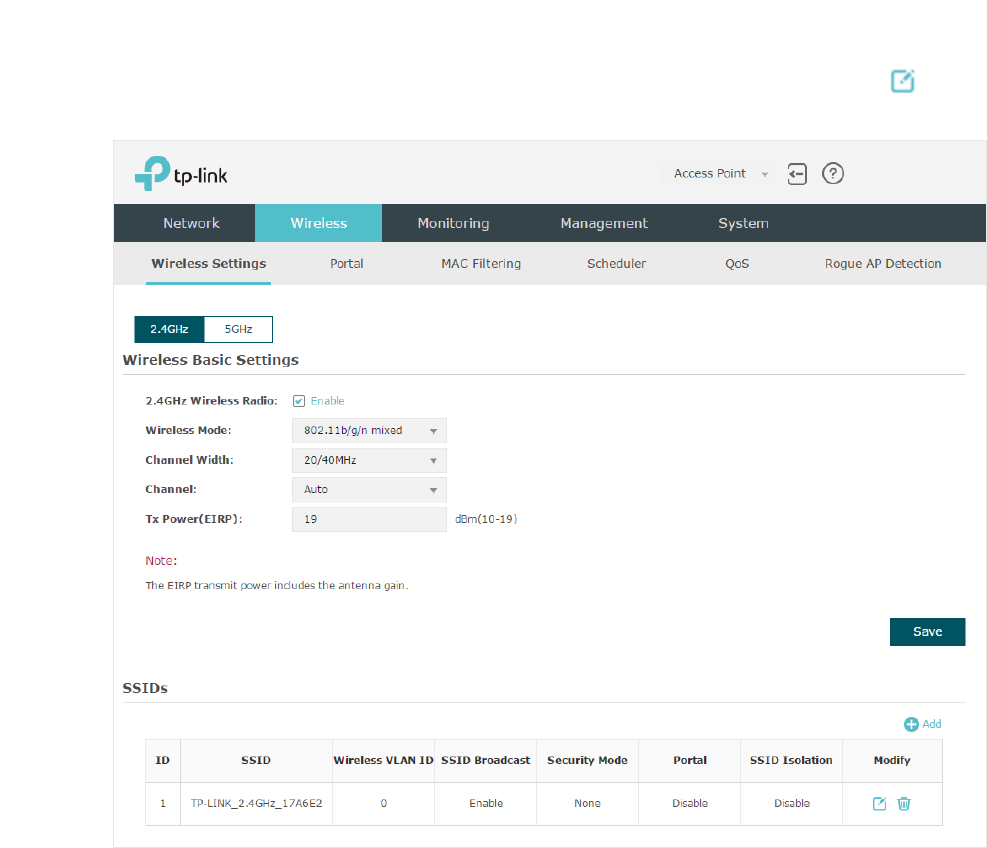This screenshot has height=848, width=987.
Task: Click the dBm(10-19) range hint
Action: (x=486, y=519)
